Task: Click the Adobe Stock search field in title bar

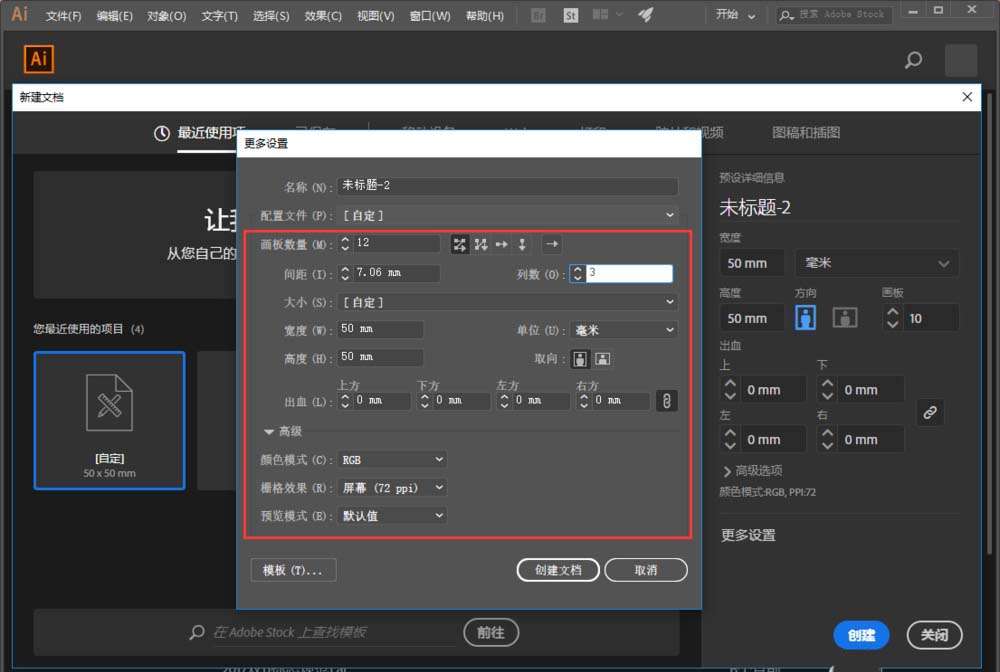Action: click(834, 15)
